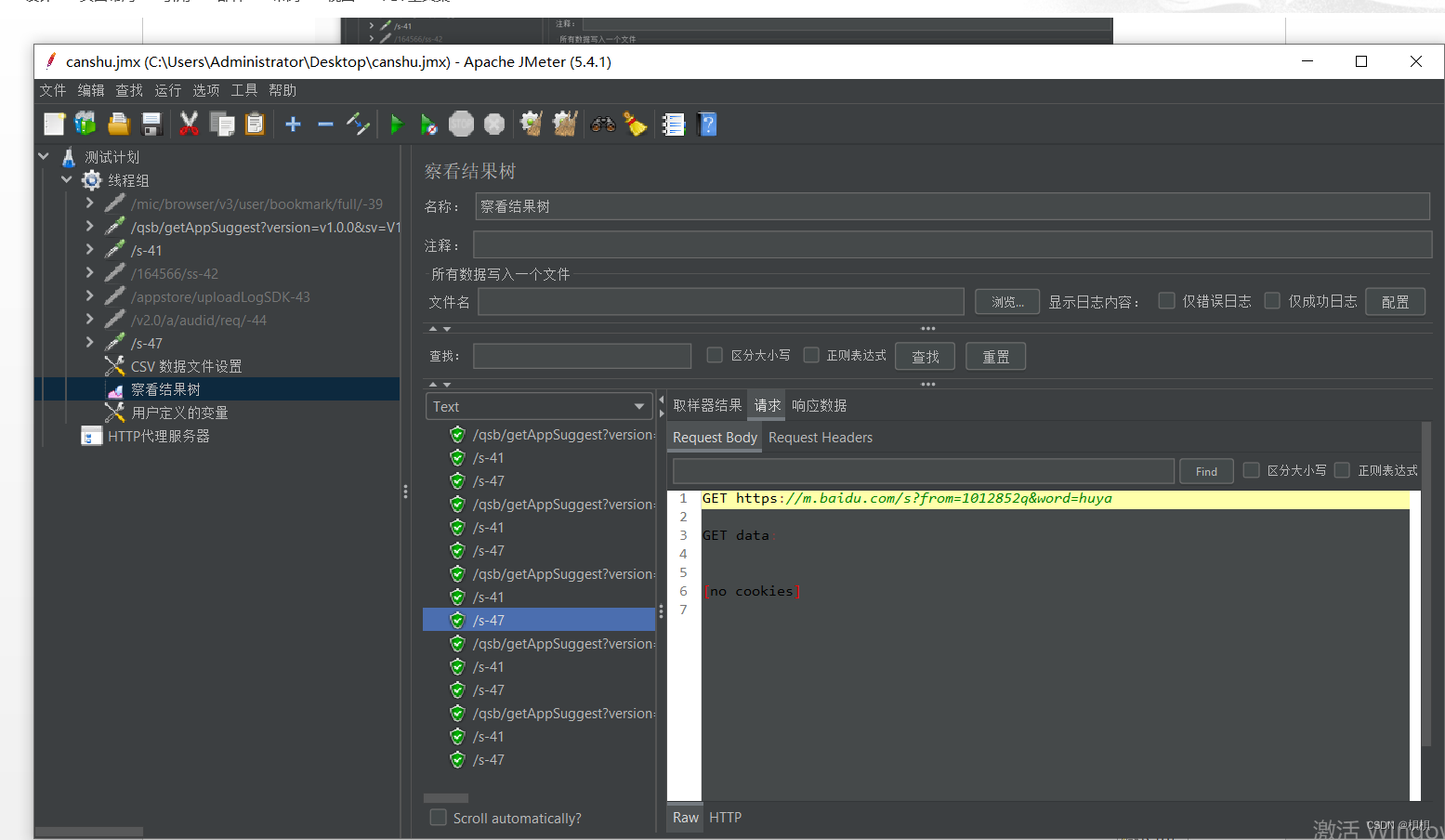
Task: Collapse all nodes with the minus icon
Action: tap(325, 124)
